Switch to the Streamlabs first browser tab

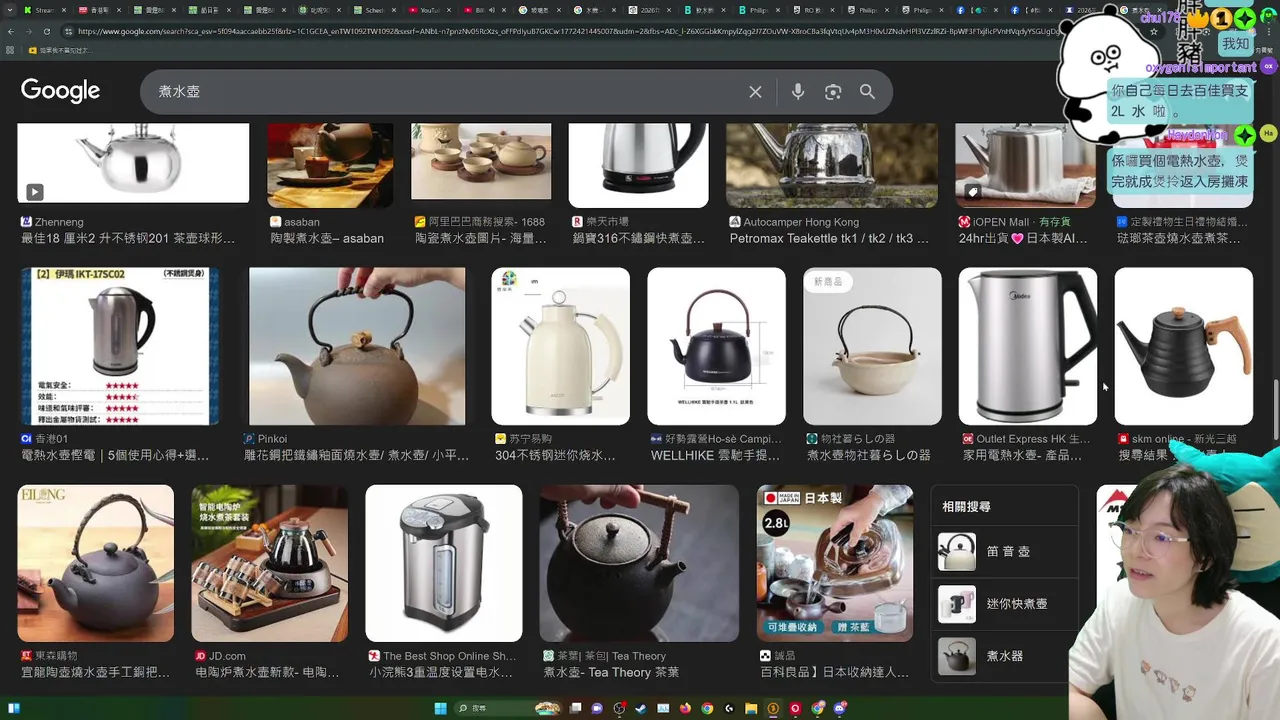(46, 10)
